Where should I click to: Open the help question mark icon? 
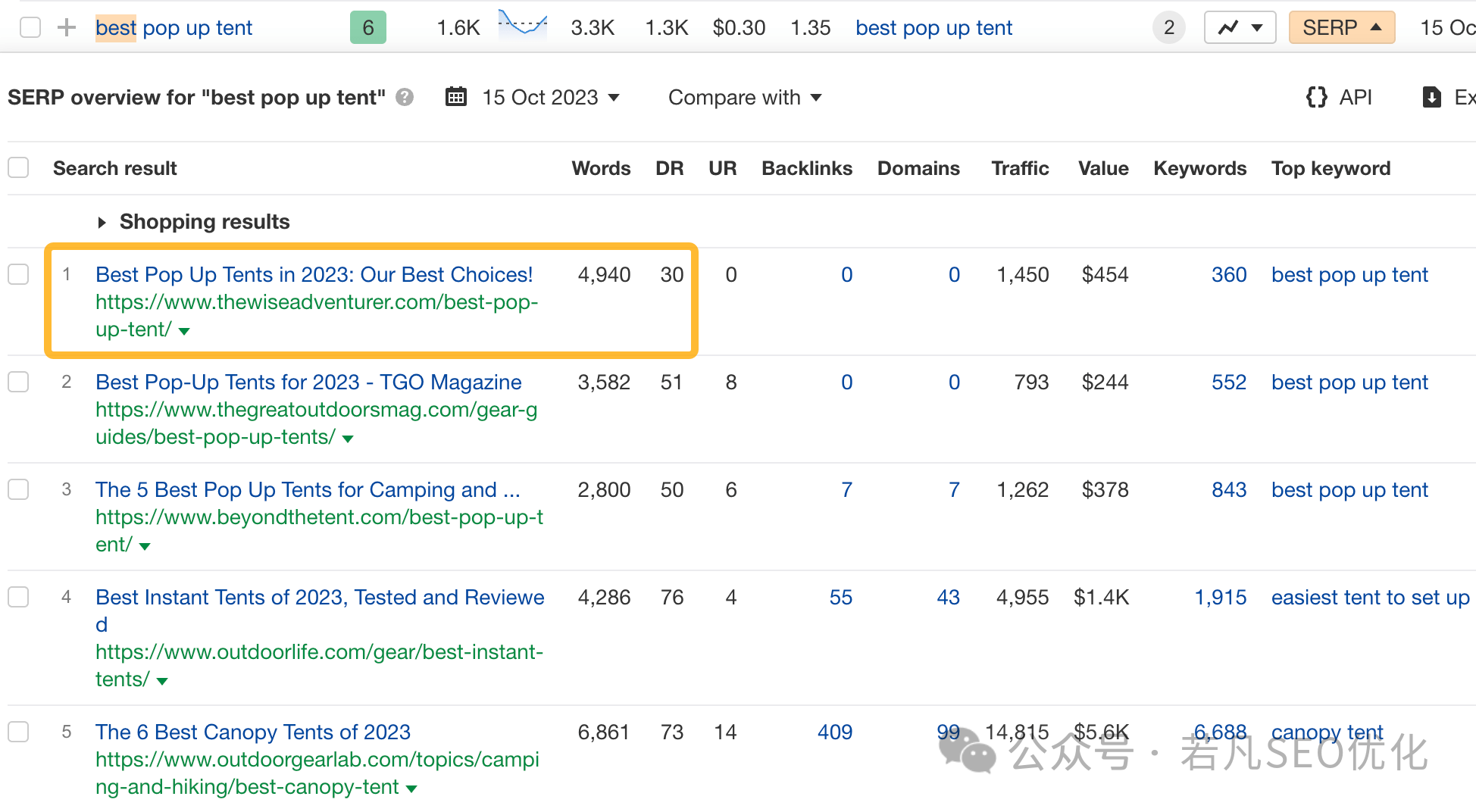click(405, 97)
